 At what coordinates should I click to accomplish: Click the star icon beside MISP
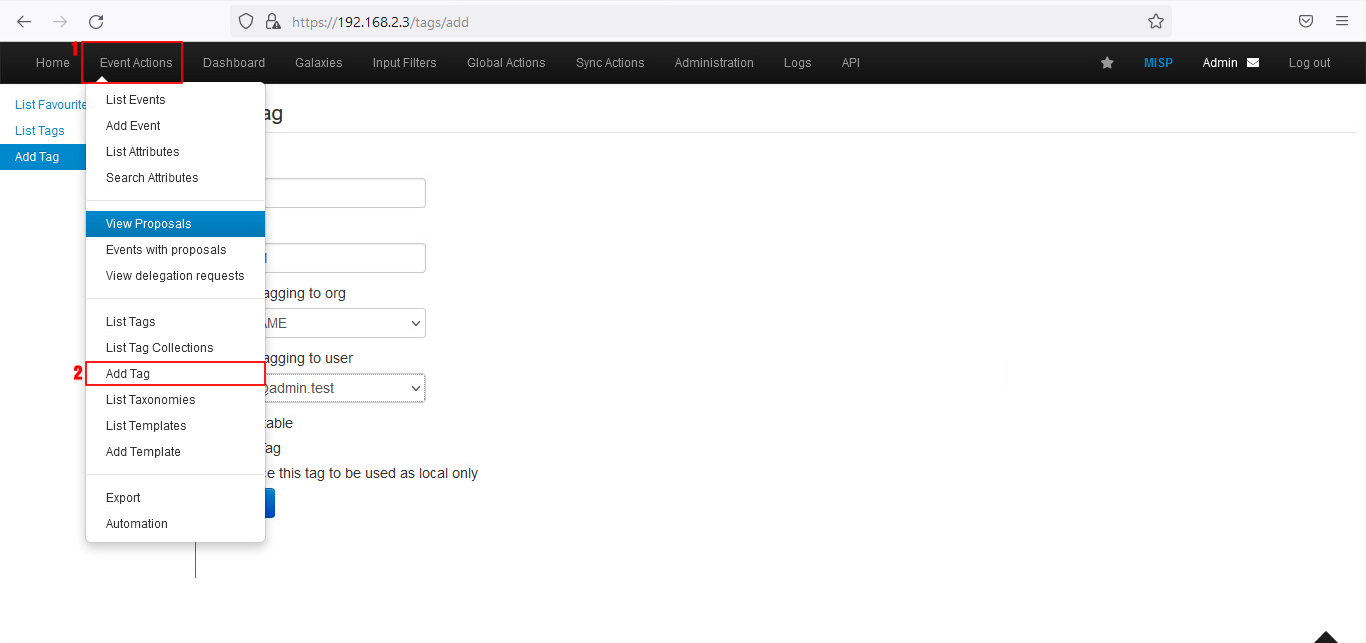[x=1107, y=63]
